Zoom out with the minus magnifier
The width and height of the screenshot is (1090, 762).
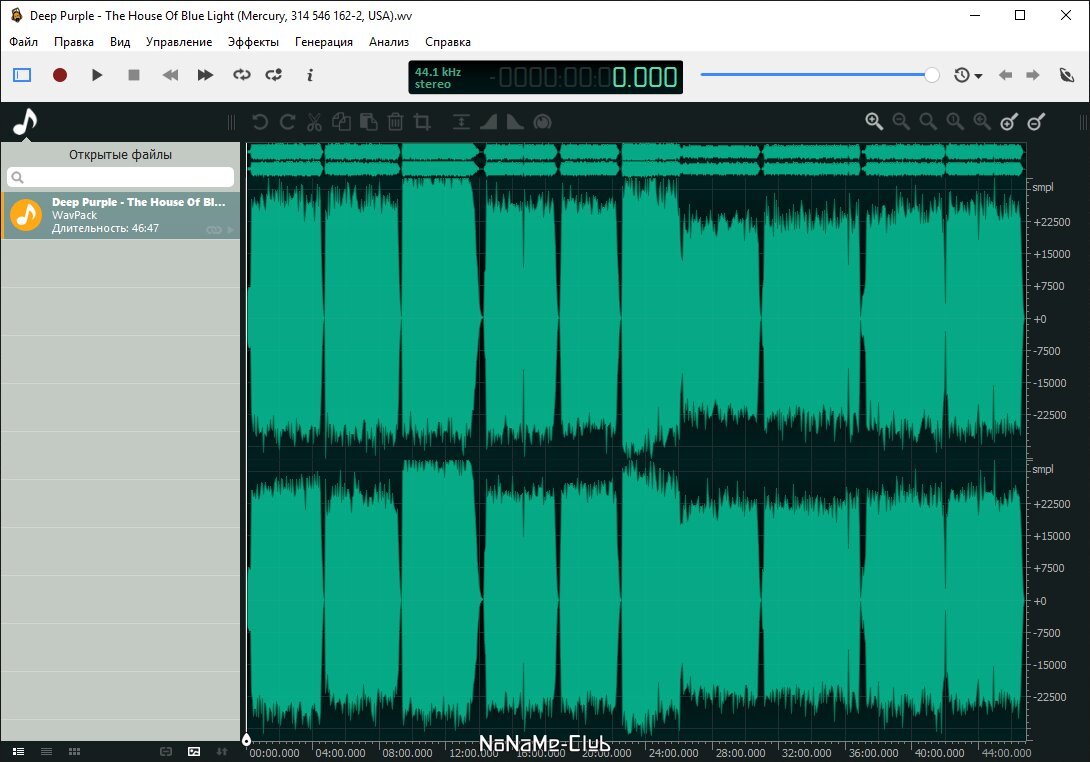[x=901, y=122]
